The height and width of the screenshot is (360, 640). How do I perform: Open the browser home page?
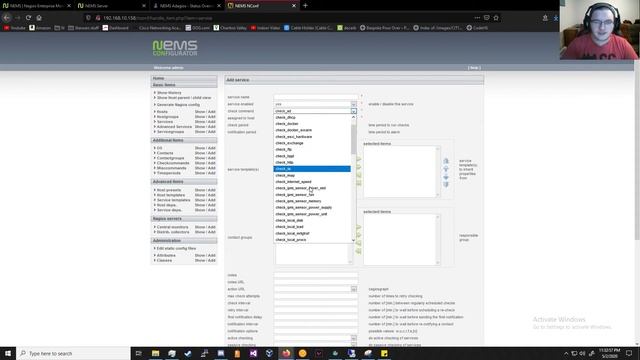coord(39,18)
